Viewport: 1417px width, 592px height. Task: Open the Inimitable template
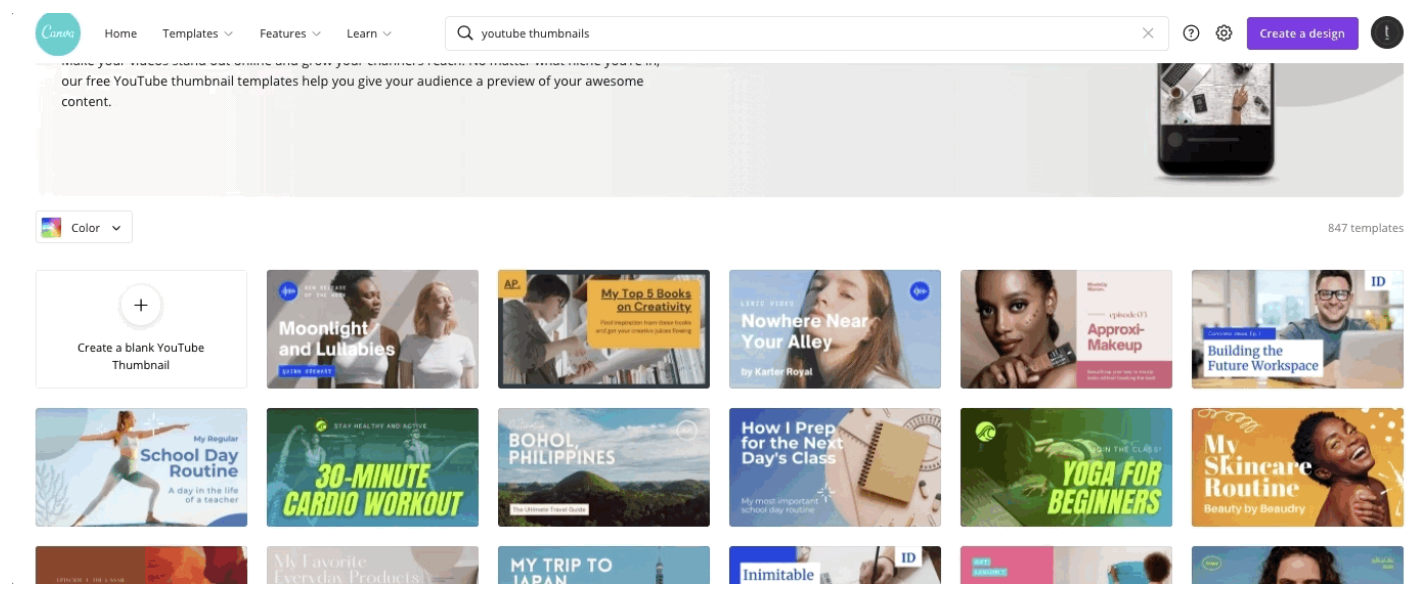835,565
